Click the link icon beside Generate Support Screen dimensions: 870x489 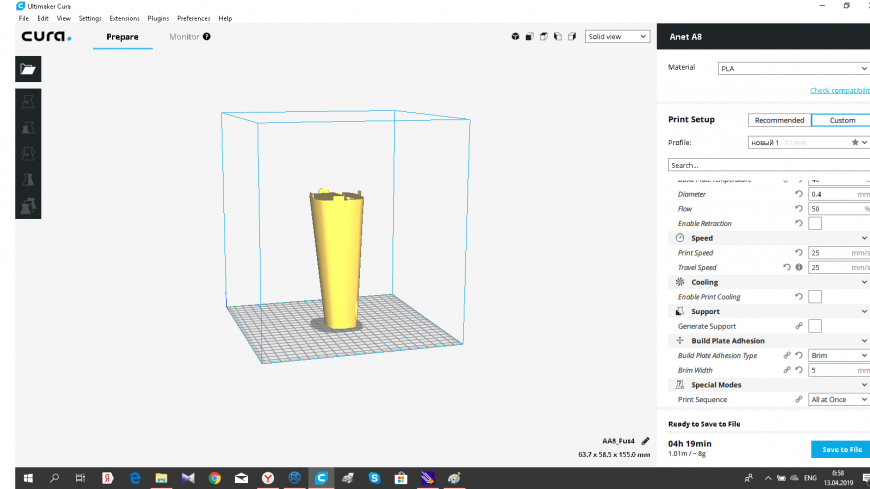tap(798, 326)
